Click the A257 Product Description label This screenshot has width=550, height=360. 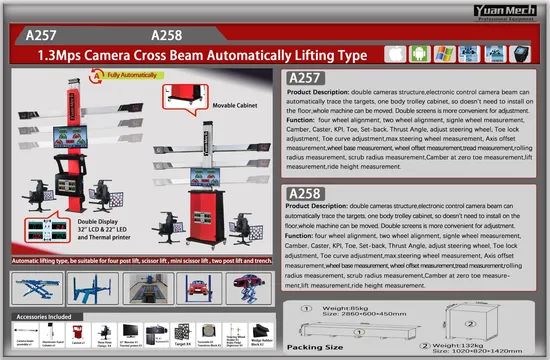click(318, 92)
